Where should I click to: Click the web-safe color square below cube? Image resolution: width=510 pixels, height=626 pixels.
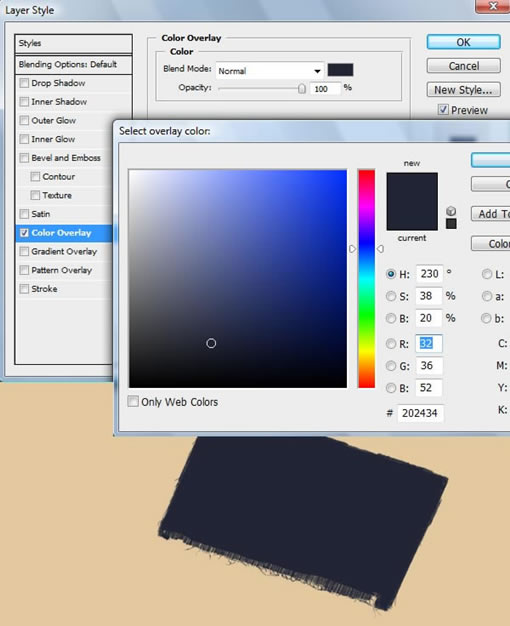pos(451,224)
